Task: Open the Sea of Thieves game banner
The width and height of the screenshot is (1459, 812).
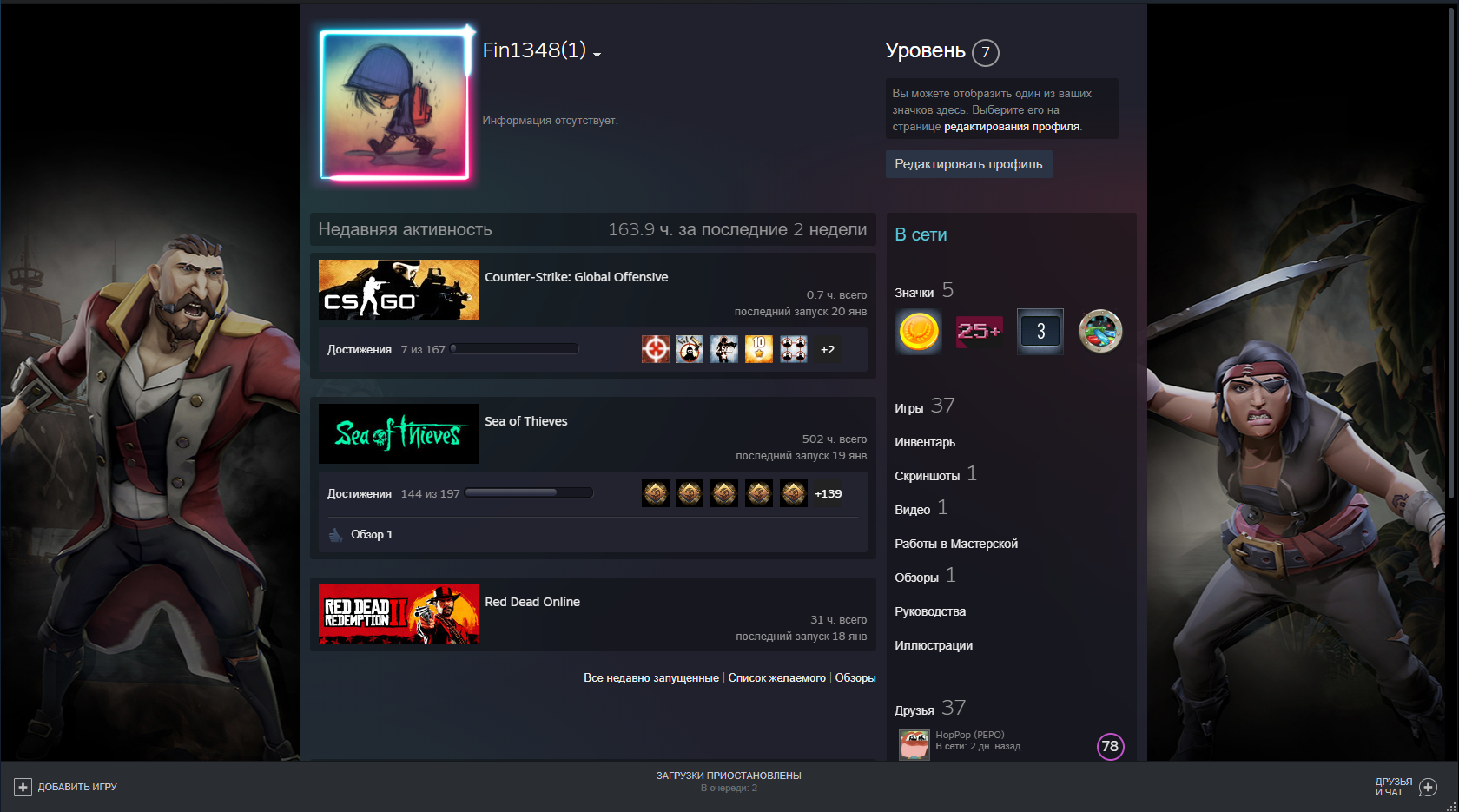Action: pos(399,433)
